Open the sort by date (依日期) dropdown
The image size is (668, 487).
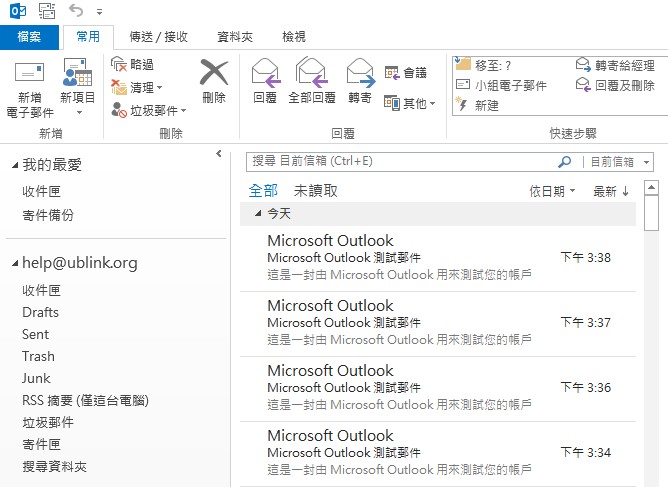pyautogui.click(x=552, y=191)
